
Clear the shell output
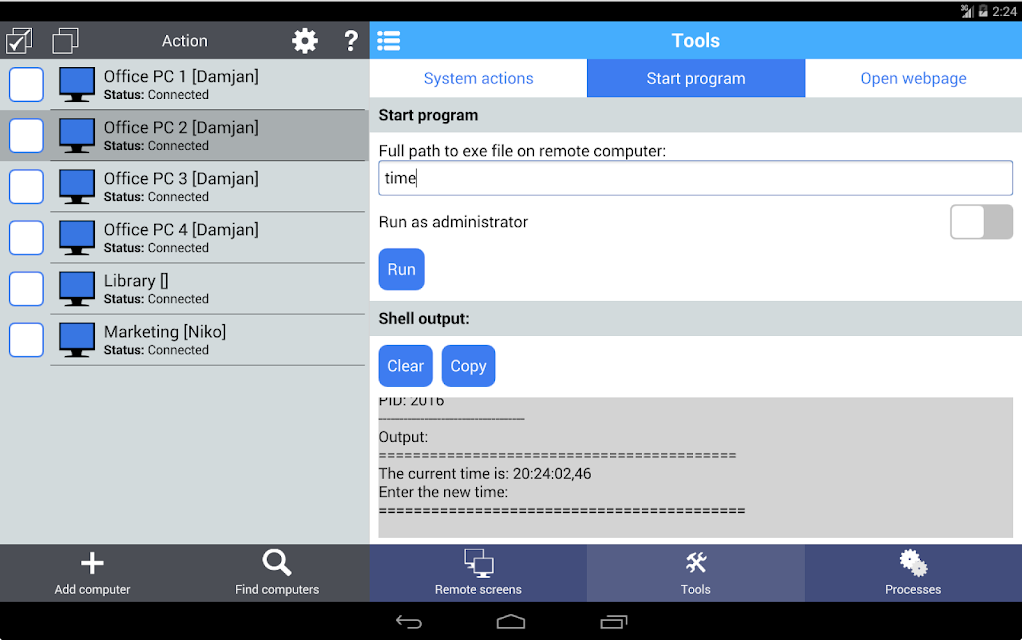click(x=405, y=366)
